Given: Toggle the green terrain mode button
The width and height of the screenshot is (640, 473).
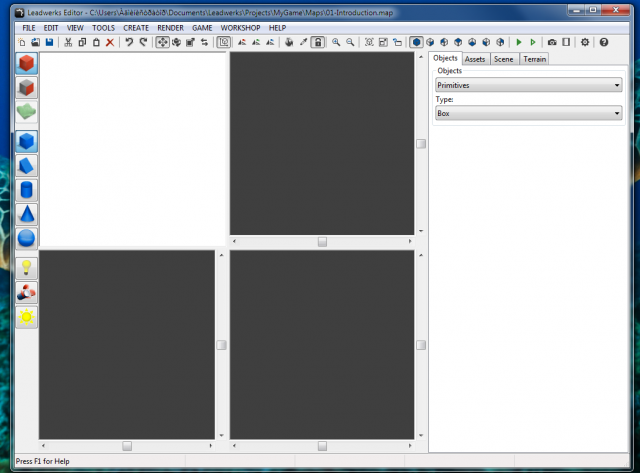Looking at the screenshot, I should point(27,112).
